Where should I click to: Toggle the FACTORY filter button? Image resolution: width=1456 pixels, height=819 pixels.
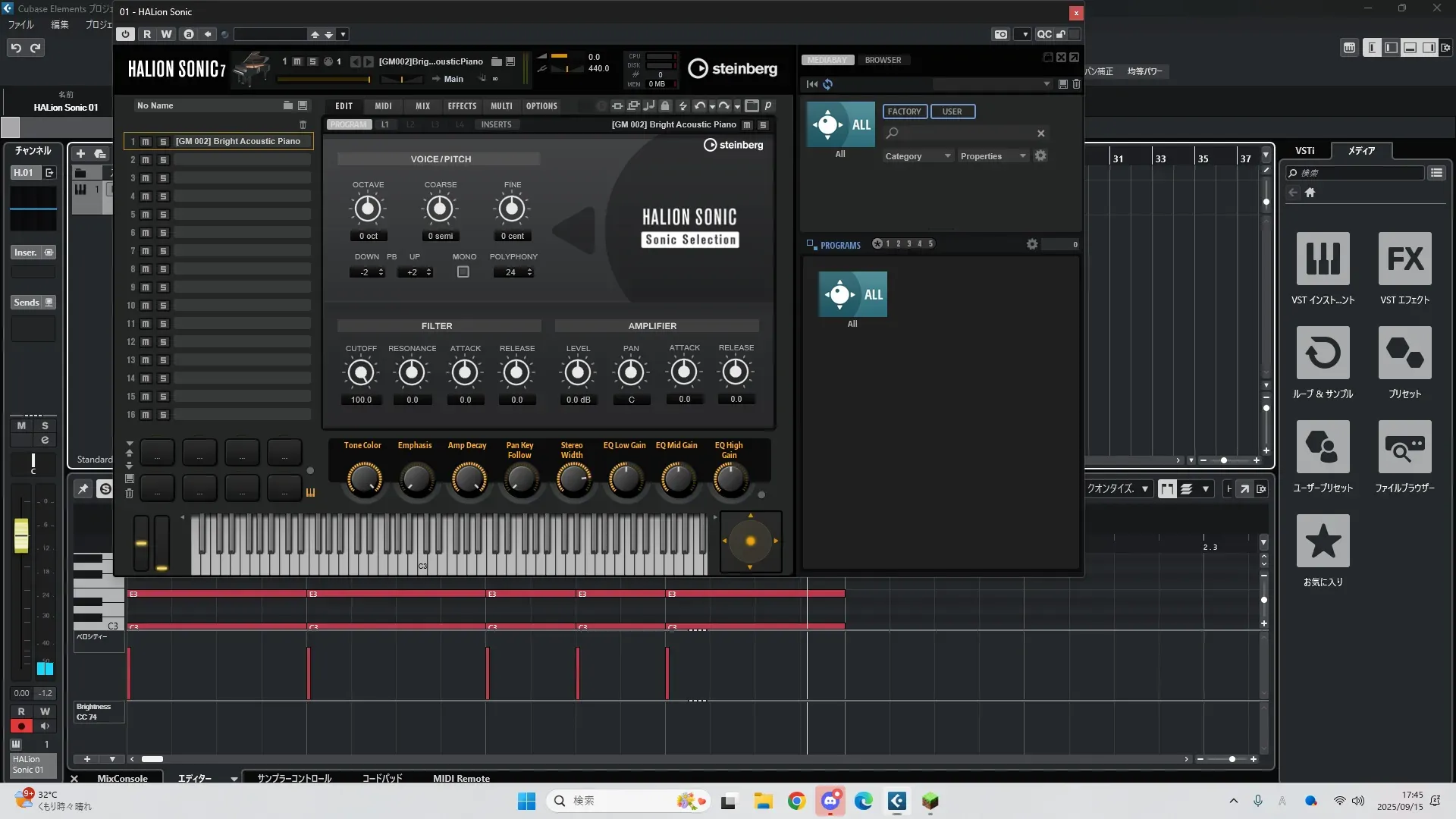(x=904, y=111)
